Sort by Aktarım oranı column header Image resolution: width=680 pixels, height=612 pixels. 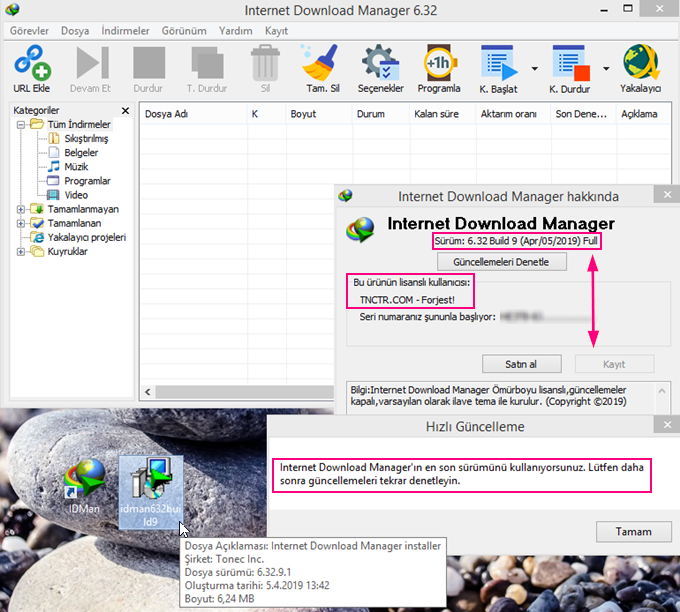[x=513, y=114]
